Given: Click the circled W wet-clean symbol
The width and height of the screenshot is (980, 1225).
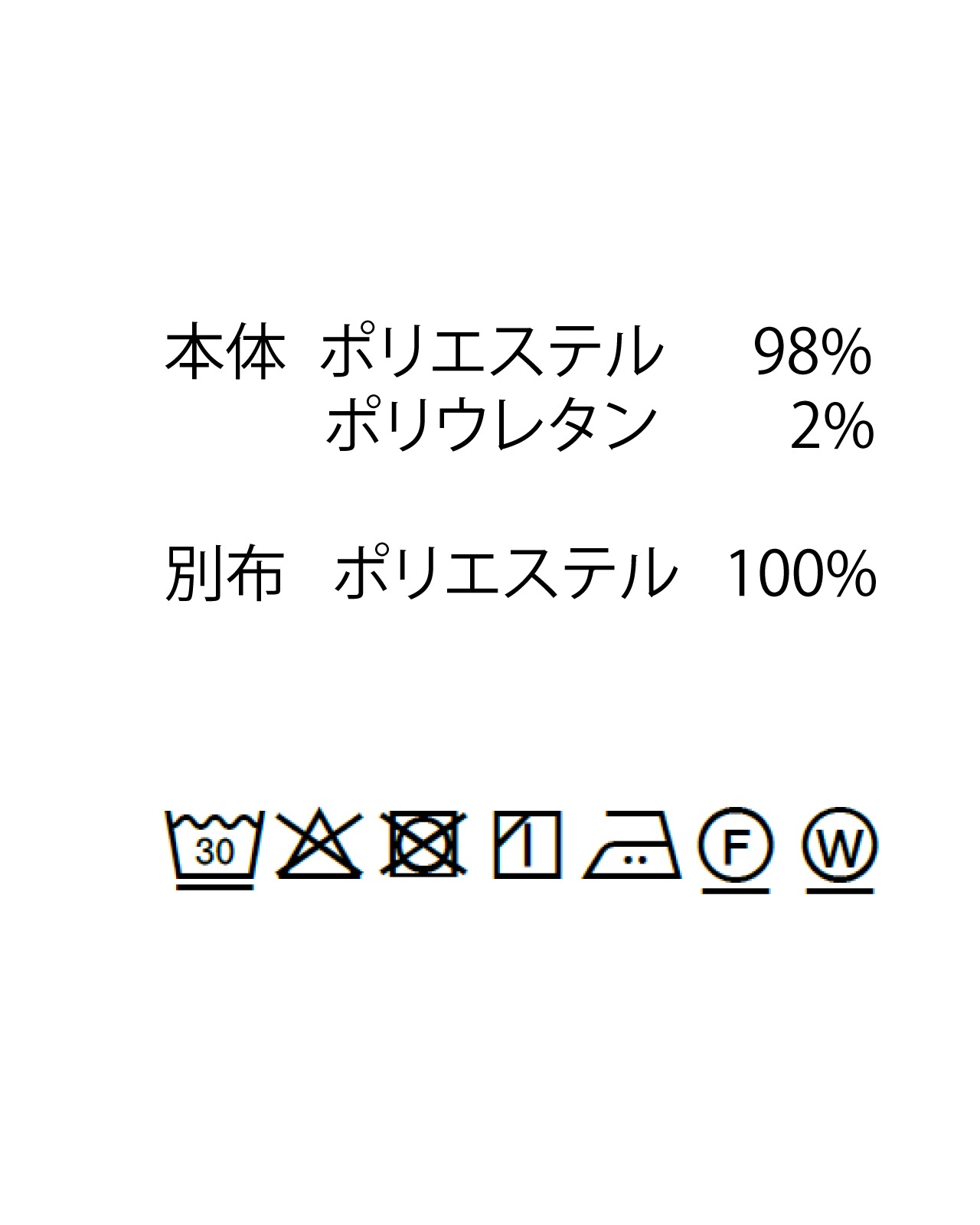Looking at the screenshot, I should [840, 844].
